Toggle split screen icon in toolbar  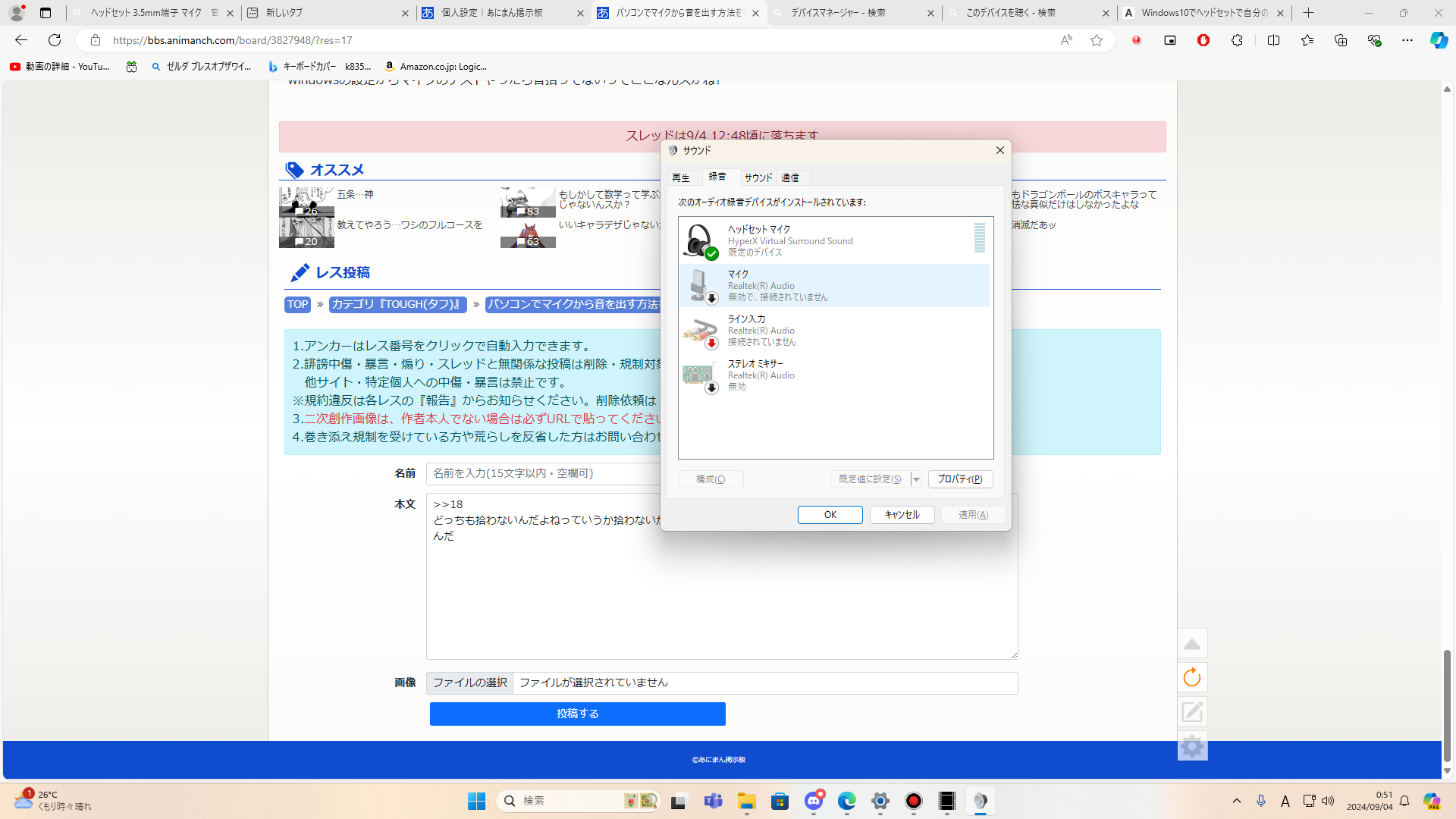point(1273,40)
